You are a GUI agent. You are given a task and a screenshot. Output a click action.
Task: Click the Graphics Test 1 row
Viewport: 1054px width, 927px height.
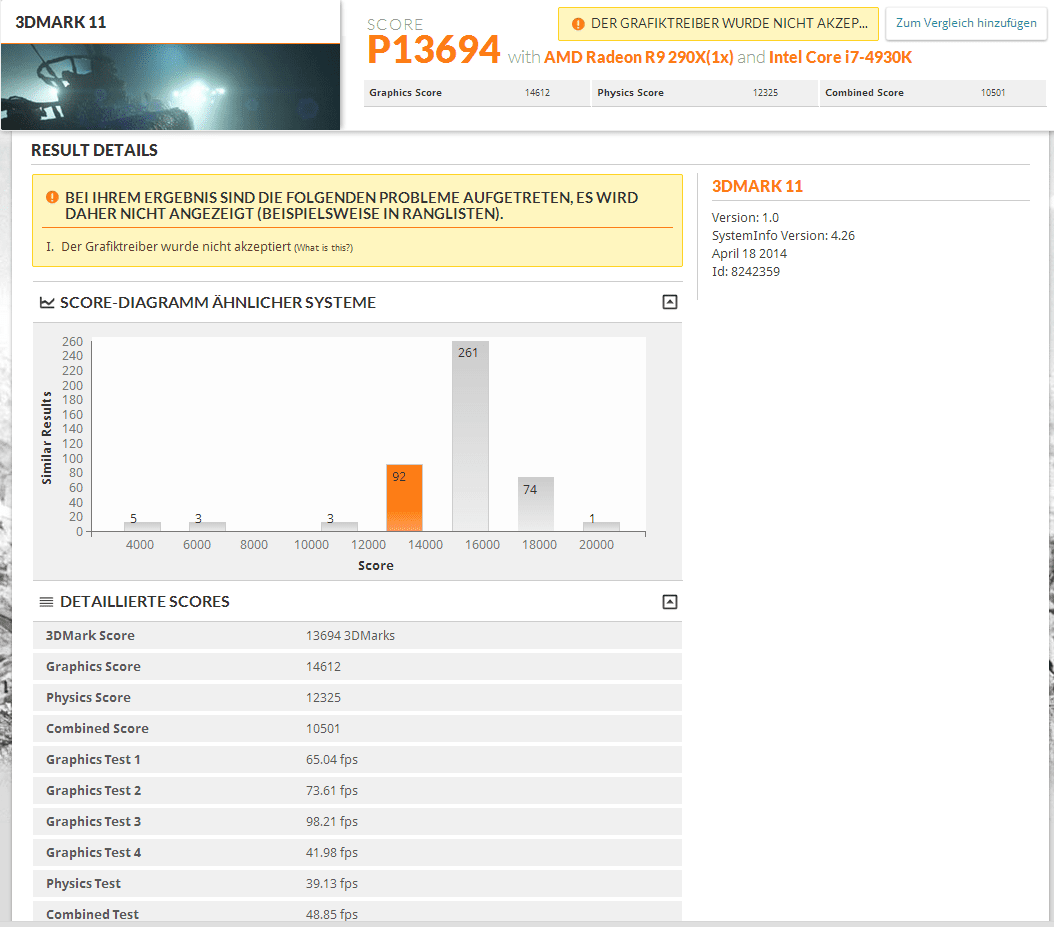(358, 759)
